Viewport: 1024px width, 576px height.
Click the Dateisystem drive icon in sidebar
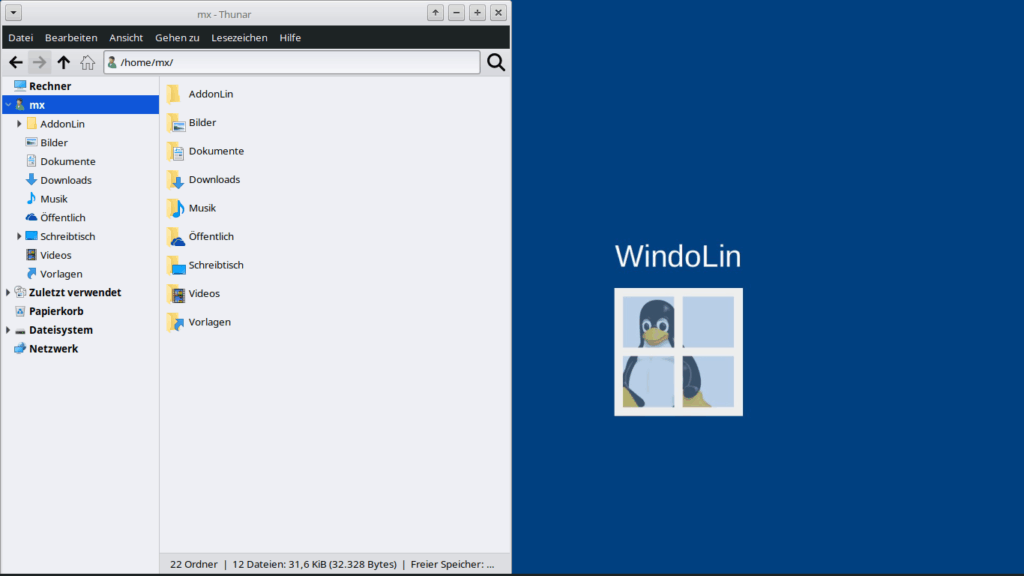tap(20, 330)
